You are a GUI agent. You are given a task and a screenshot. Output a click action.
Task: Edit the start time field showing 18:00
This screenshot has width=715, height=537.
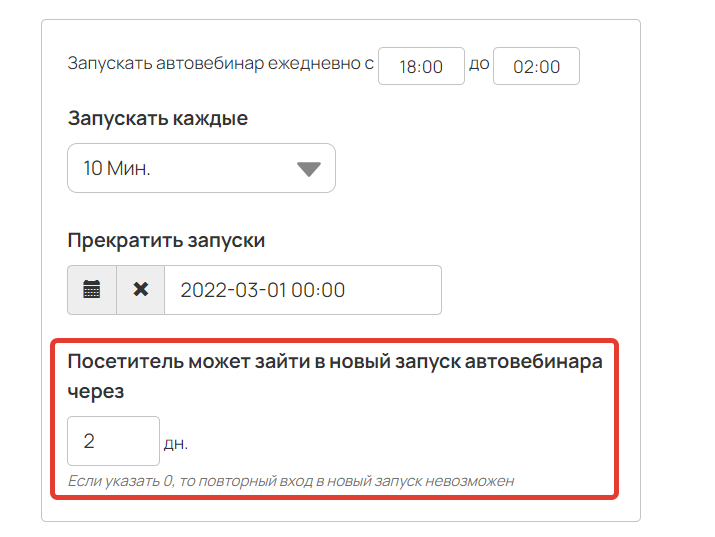[421, 66]
